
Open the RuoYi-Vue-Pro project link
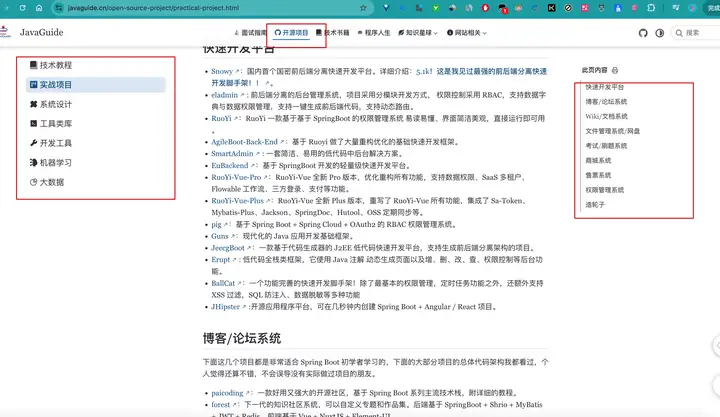pos(239,177)
